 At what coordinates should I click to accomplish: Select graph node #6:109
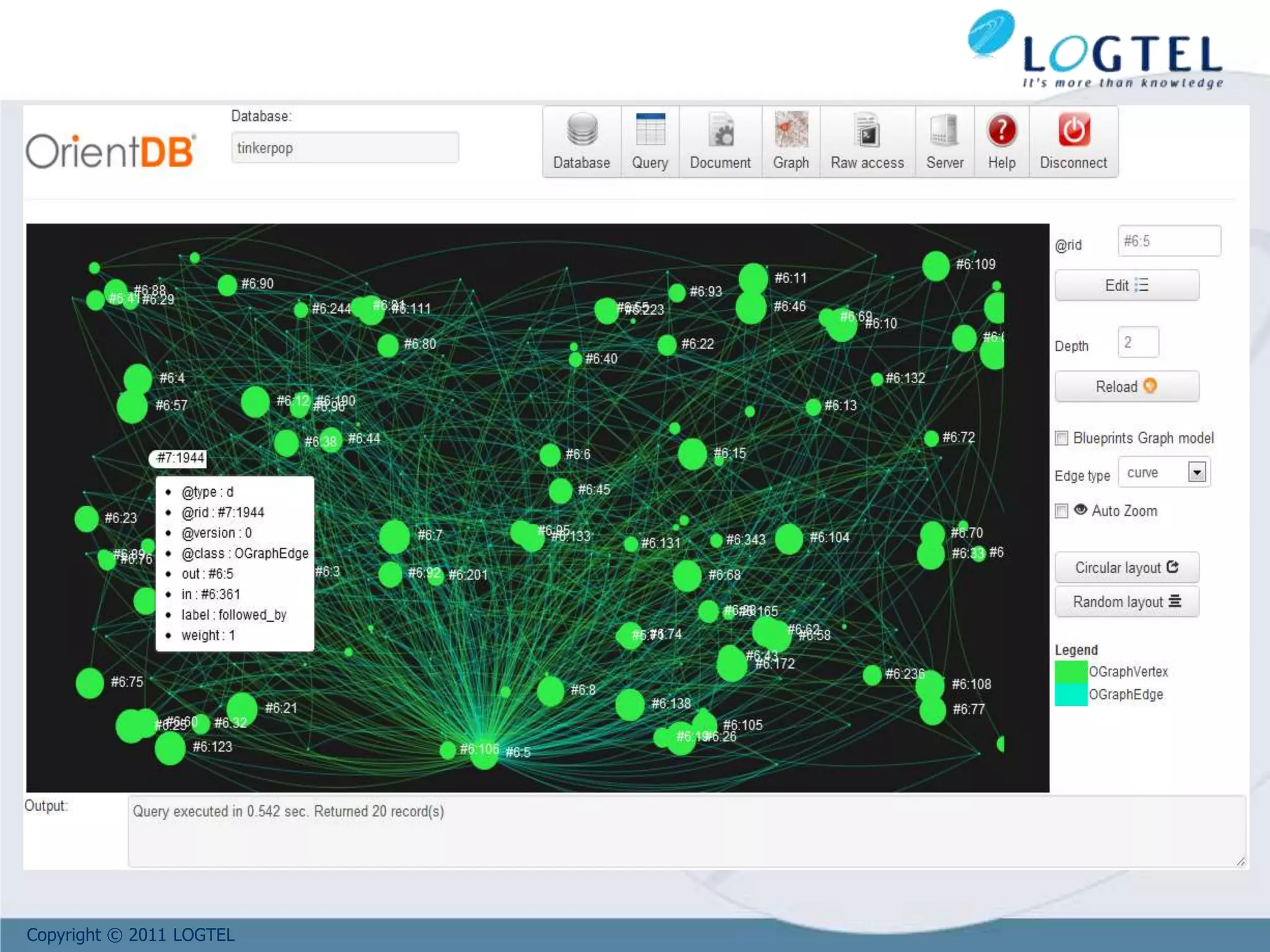click(x=936, y=266)
